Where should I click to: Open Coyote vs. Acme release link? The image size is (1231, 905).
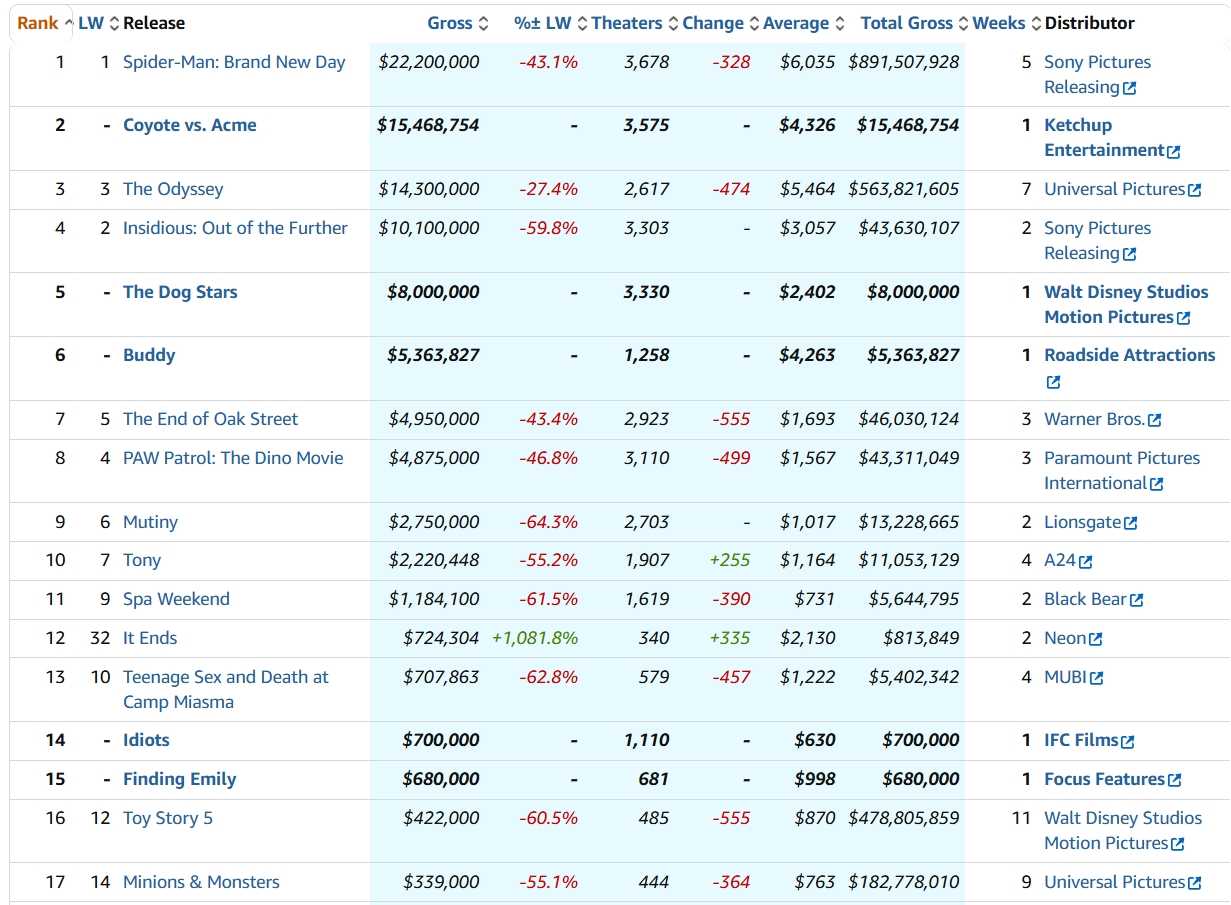tap(190, 125)
